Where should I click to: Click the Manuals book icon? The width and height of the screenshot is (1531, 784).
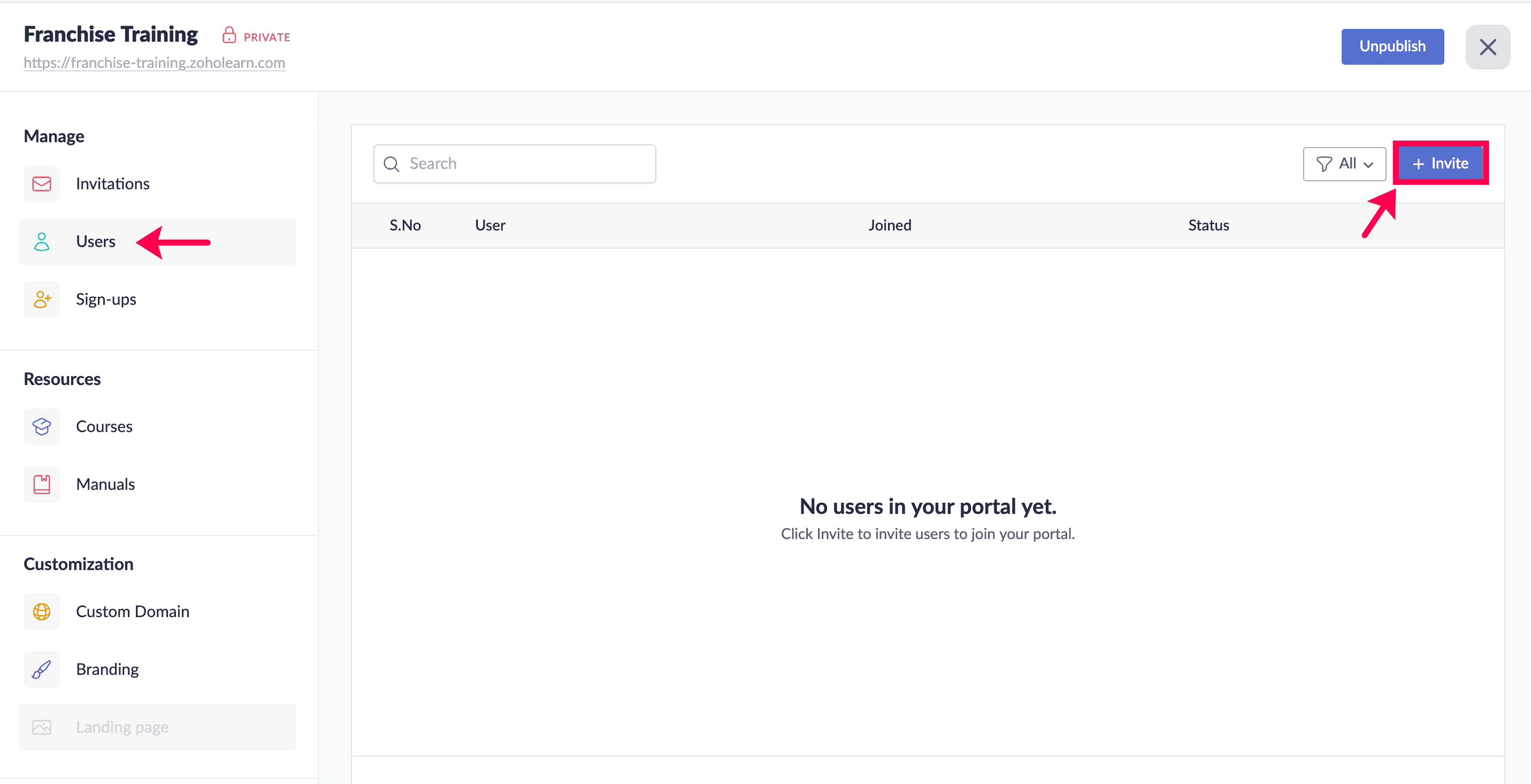(42, 484)
